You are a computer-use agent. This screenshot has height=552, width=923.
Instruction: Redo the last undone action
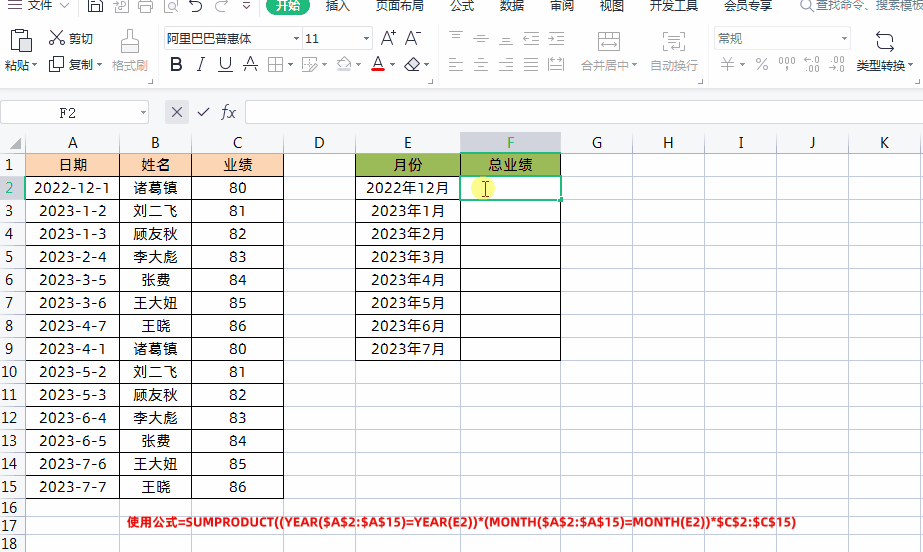coord(221,6)
